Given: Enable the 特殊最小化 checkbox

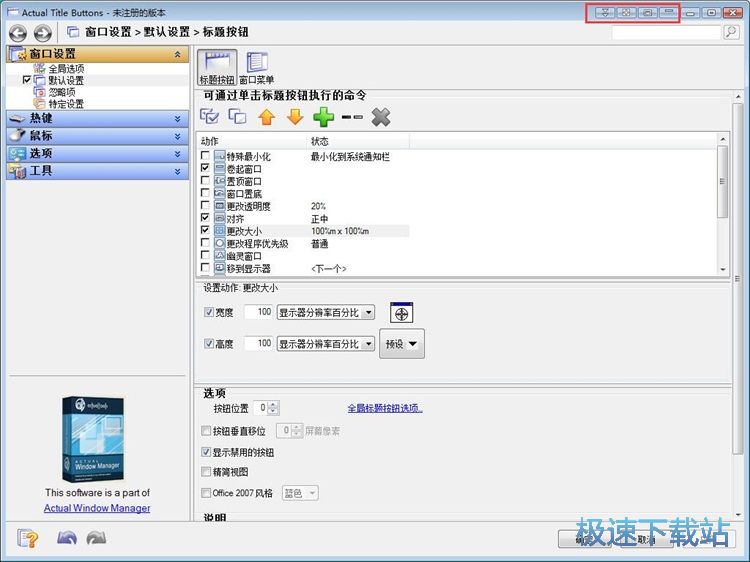Looking at the screenshot, I should [x=205, y=155].
